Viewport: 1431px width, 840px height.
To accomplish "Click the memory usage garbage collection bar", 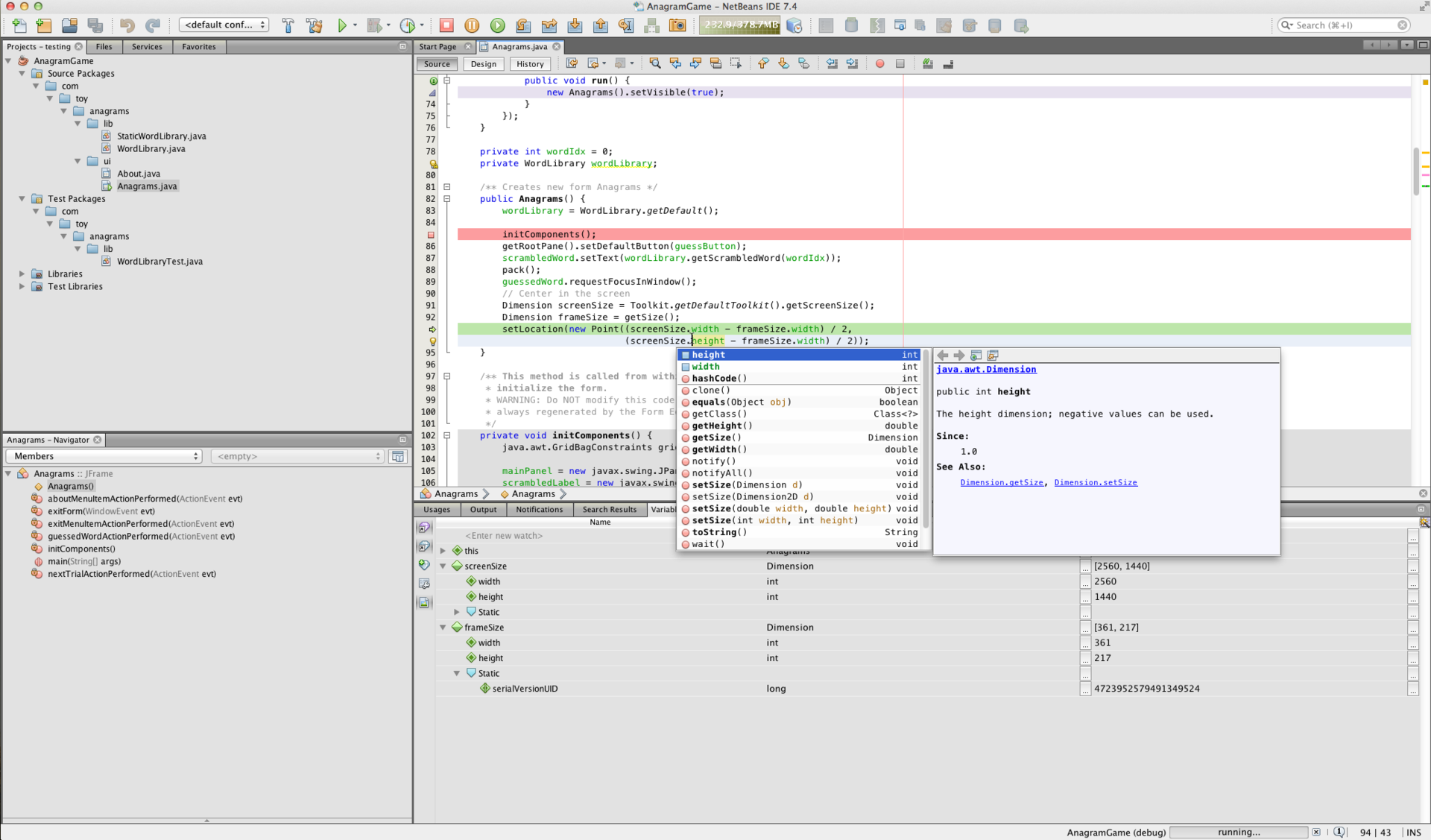I will click(x=741, y=25).
